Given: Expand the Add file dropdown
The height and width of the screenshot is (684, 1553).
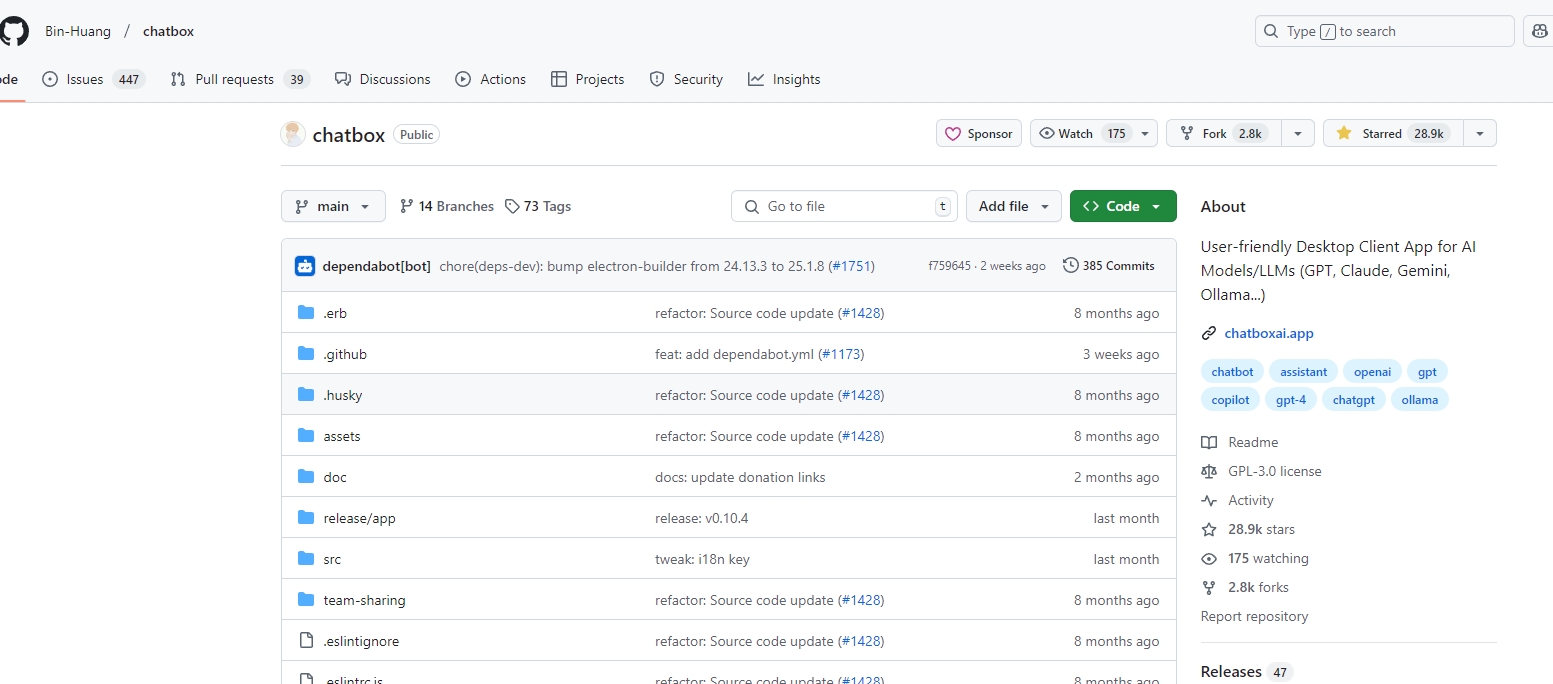Looking at the screenshot, I should tap(1014, 206).
